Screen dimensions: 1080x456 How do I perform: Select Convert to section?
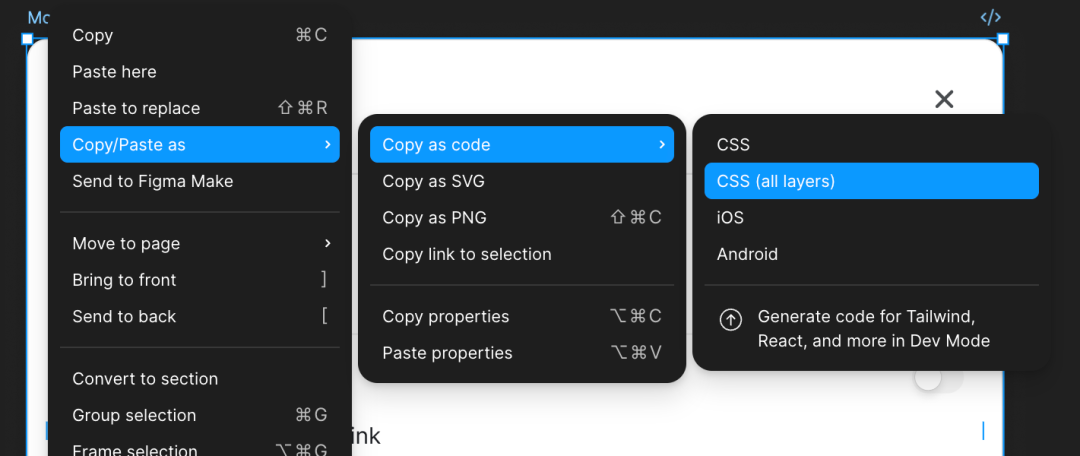coord(145,379)
